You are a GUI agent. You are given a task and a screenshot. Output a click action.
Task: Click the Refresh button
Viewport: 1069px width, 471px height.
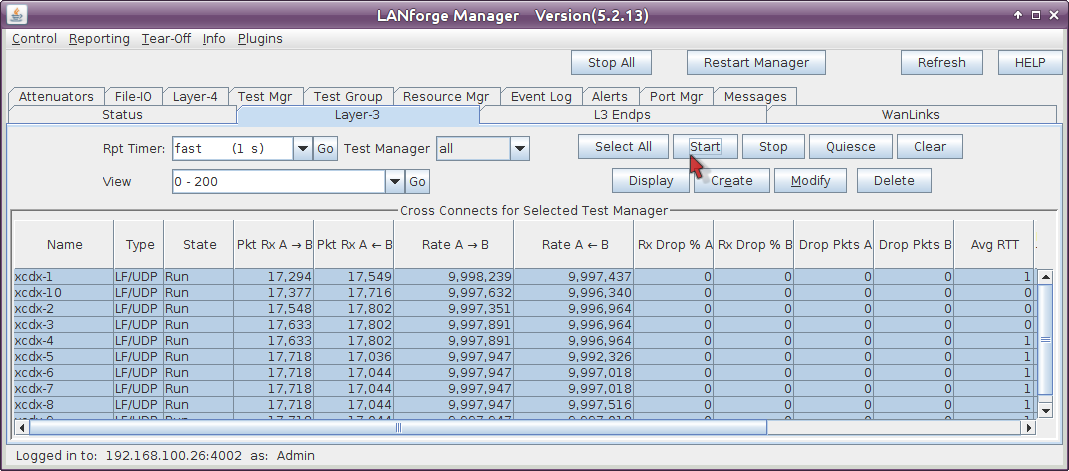(942, 63)
